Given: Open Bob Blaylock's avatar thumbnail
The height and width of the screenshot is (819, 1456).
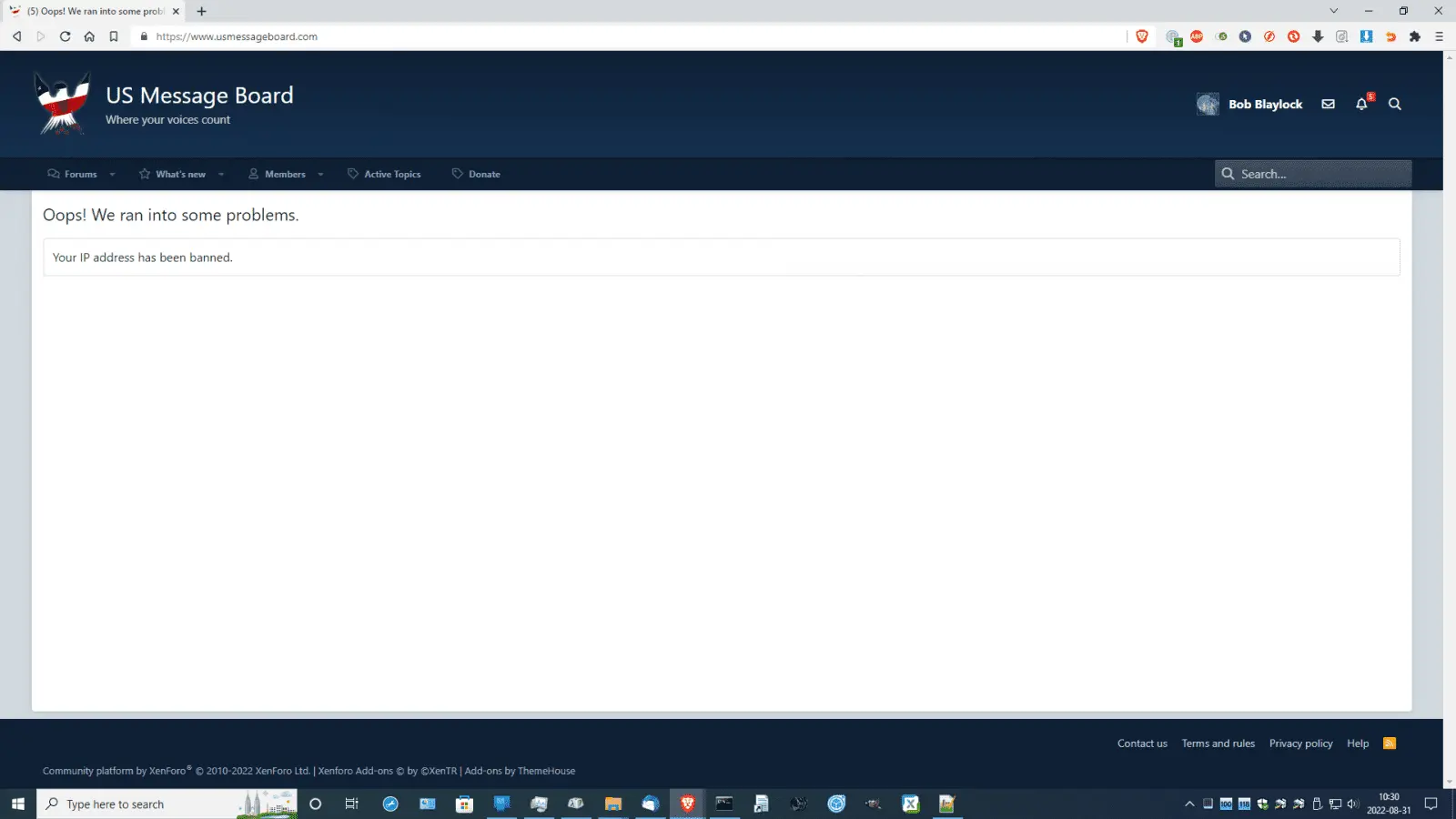Looking at the screenshot, I should click(x=1208, y=104).
